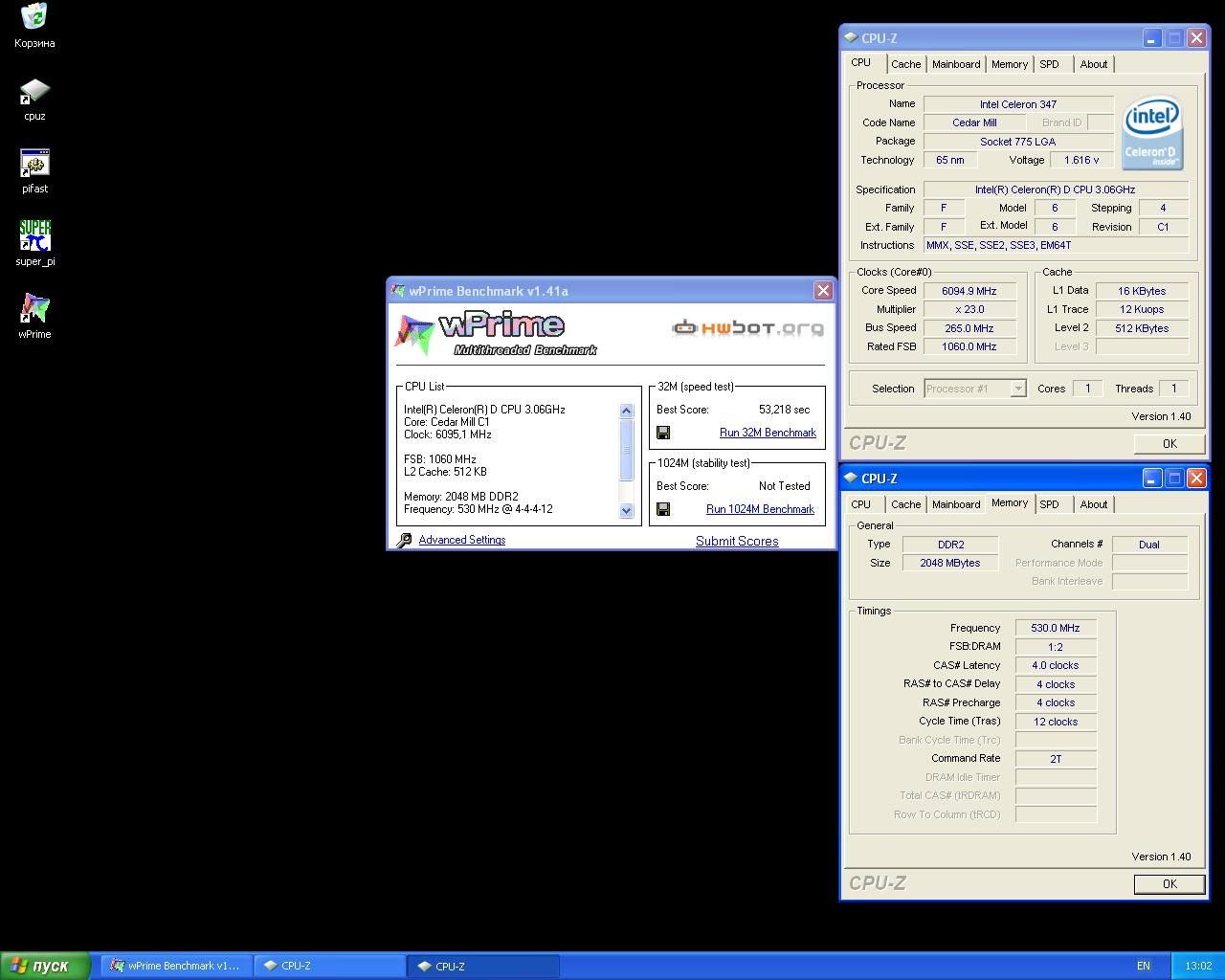Click the 32M best score 53,218 sec
Screen dimensions: 1225x980
click(784, 410)
